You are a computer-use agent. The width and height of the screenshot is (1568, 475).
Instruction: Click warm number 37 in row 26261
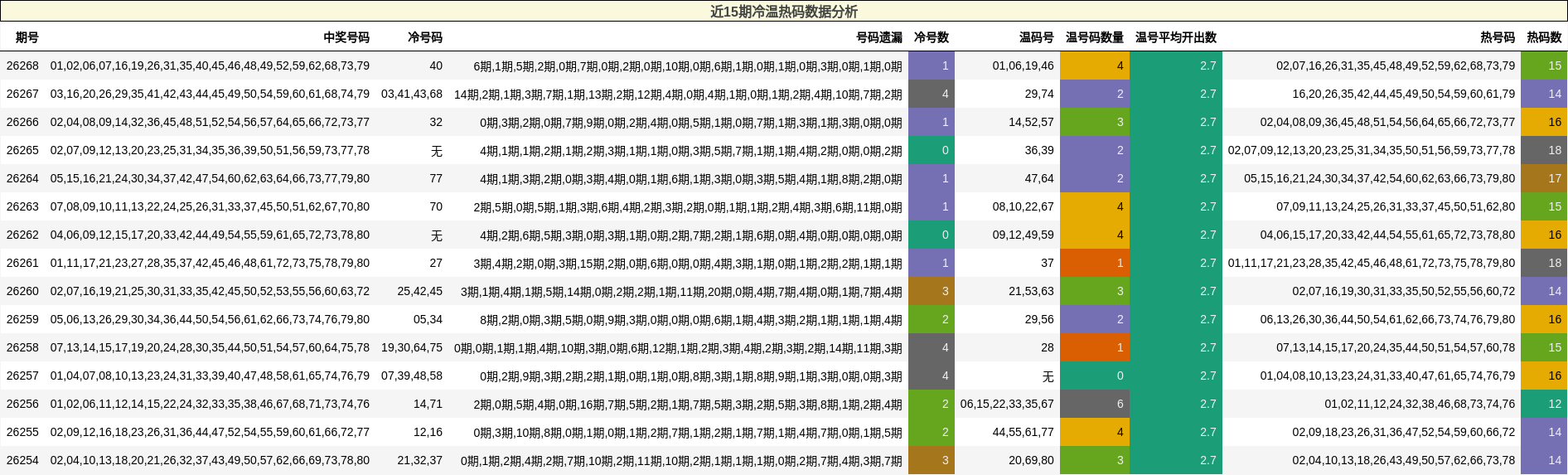(1048, 263)
